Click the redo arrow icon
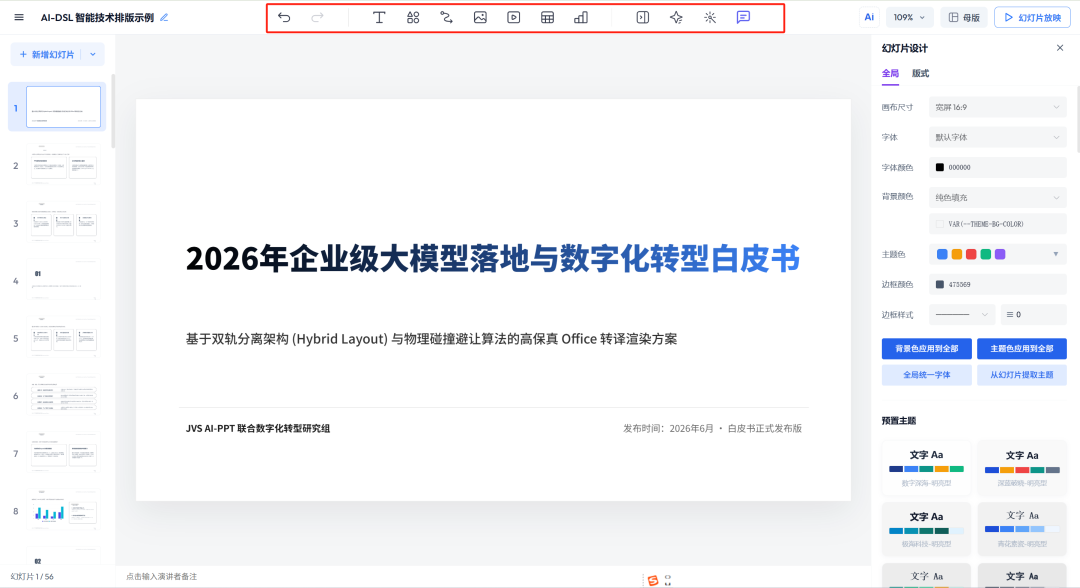Viewport: 1080px width, 588px height. click(317, 17)
